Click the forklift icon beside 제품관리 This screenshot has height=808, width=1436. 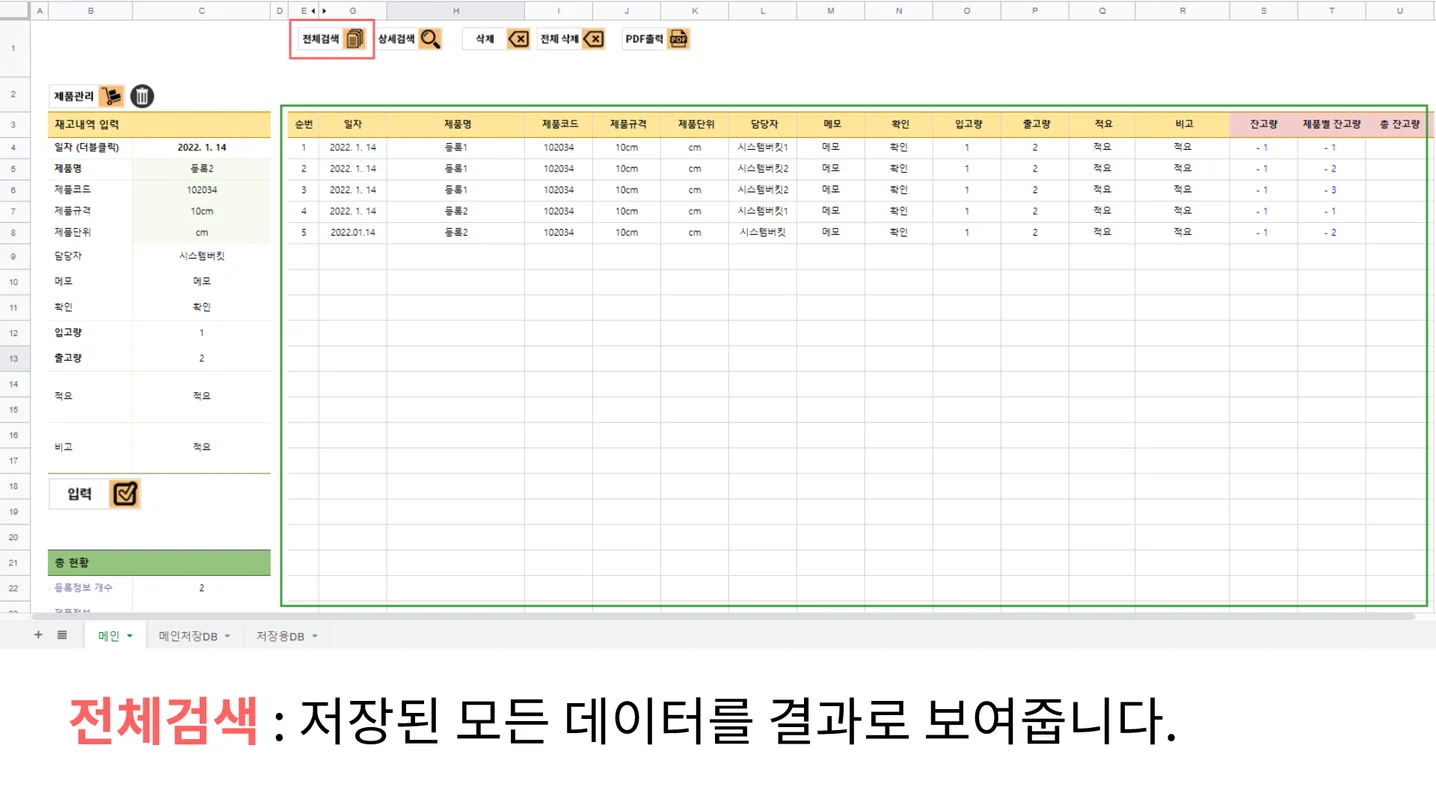pos(111,96)
